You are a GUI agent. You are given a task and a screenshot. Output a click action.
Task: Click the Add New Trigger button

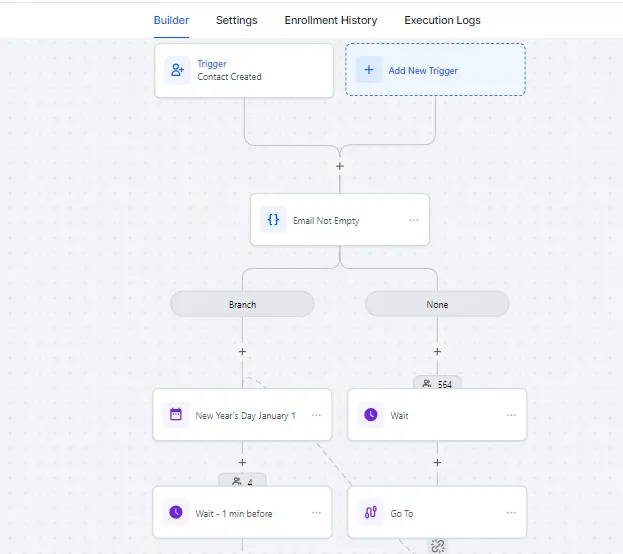435,70
